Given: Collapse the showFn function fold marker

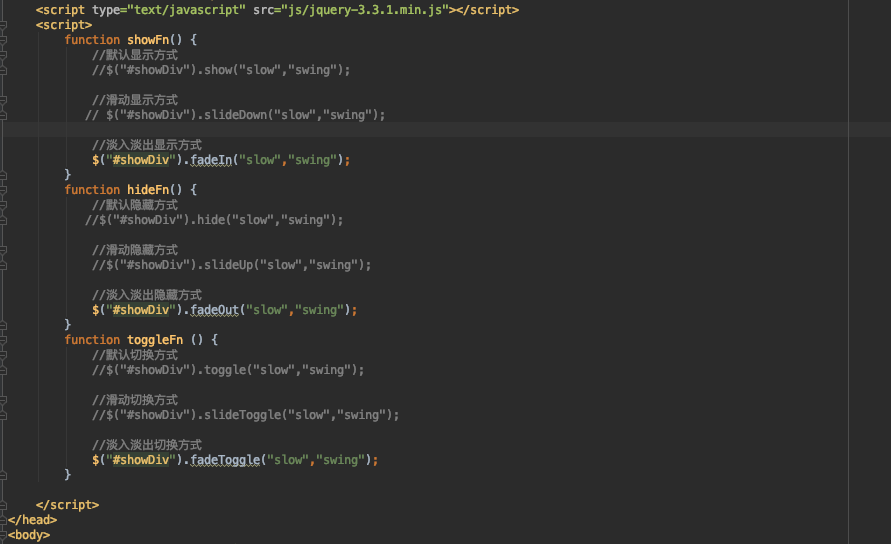Looking at the screenshot, I should coord(3,40).
